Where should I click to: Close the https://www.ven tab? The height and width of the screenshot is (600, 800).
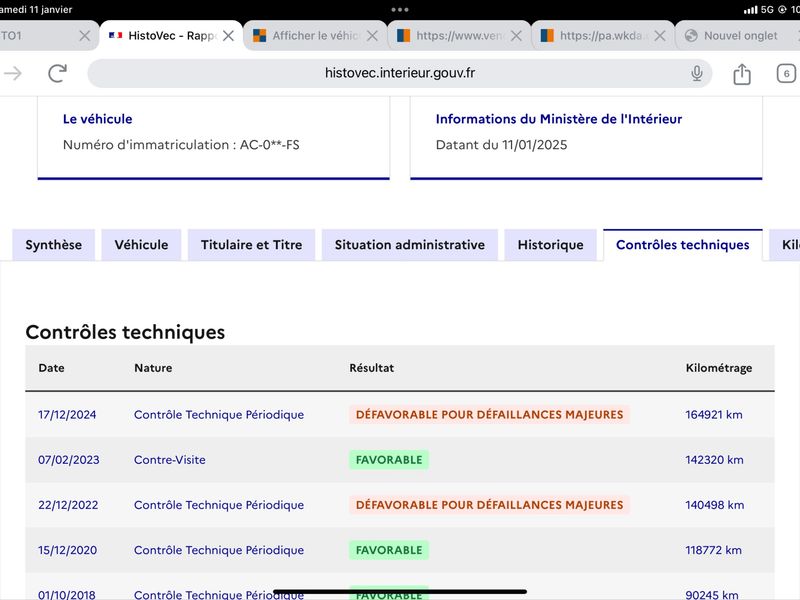(x=516, y=36)
